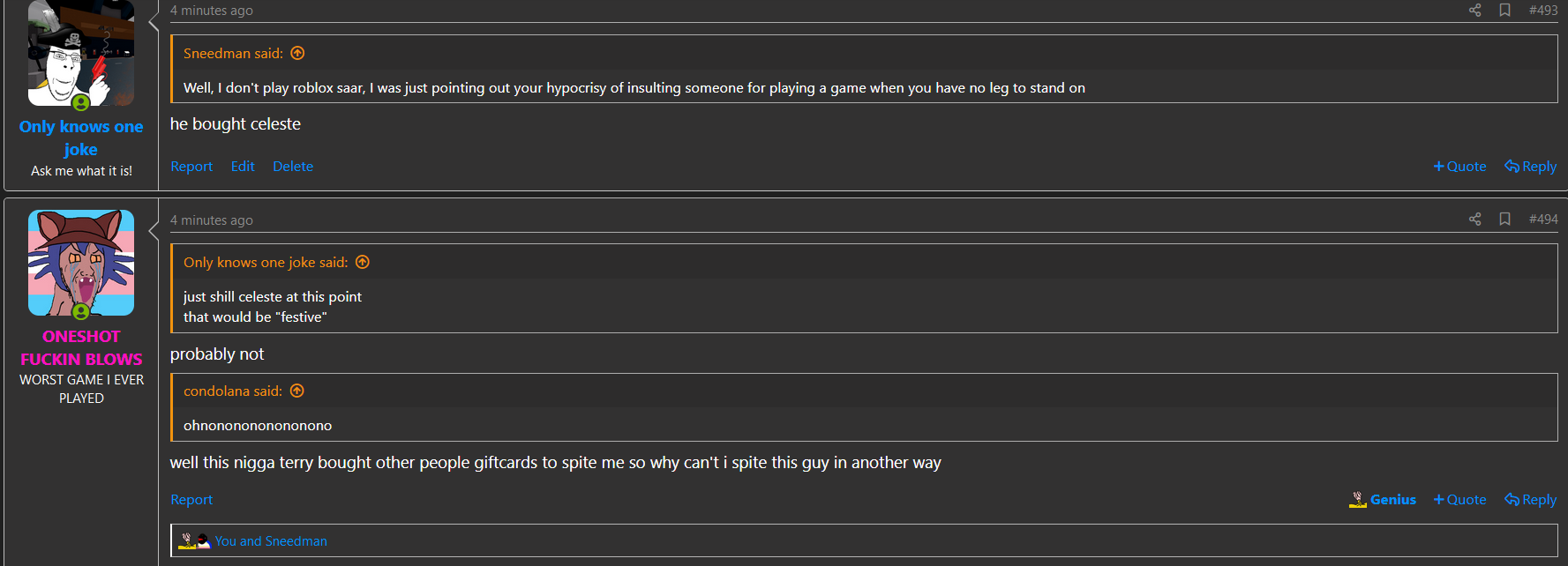The image size is (1568, 566).
Task: Edit post #493
Action: tap(243, 166)
